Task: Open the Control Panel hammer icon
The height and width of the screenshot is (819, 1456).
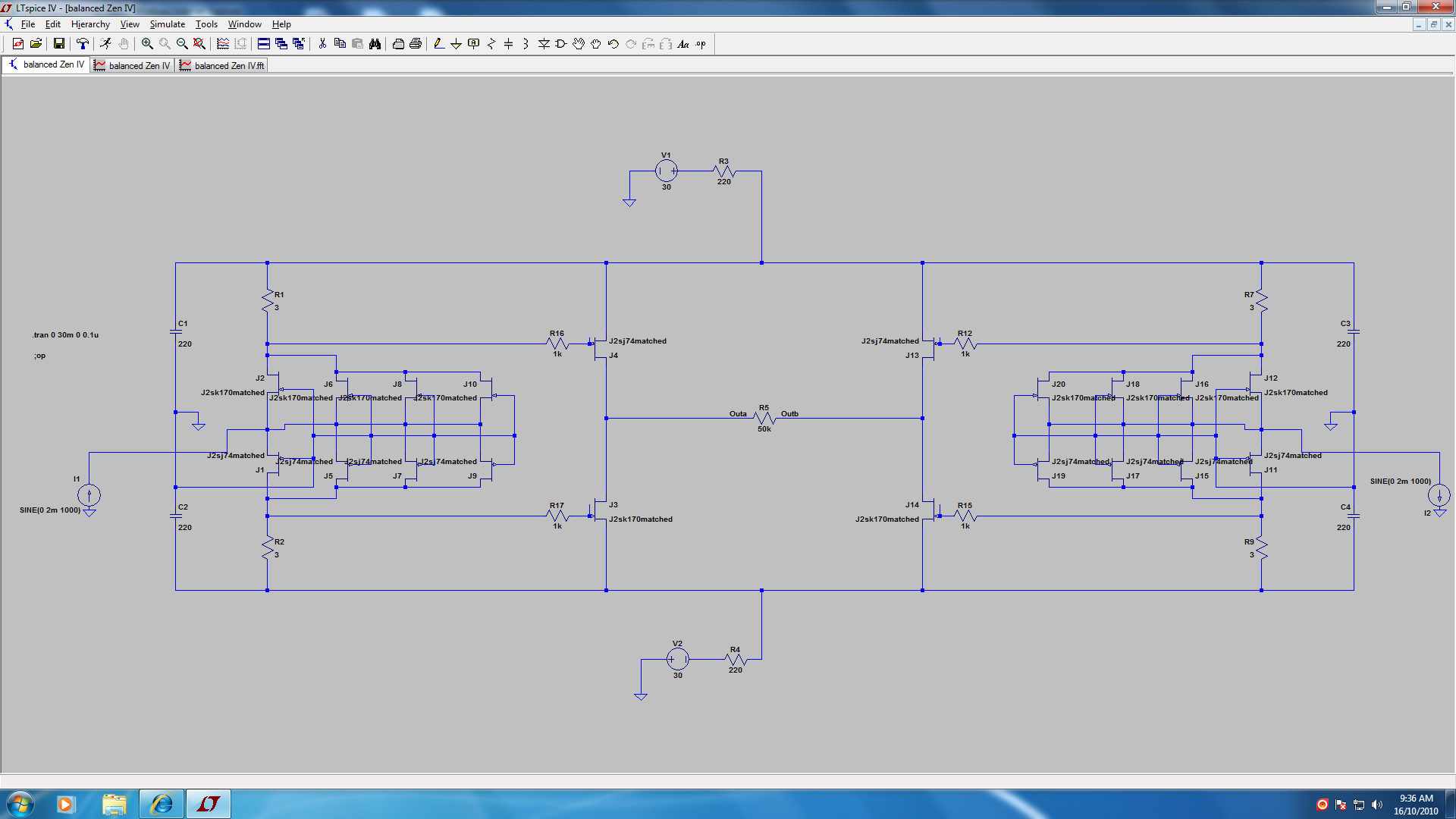Action: pyautogui.click(x=82, y=44)
